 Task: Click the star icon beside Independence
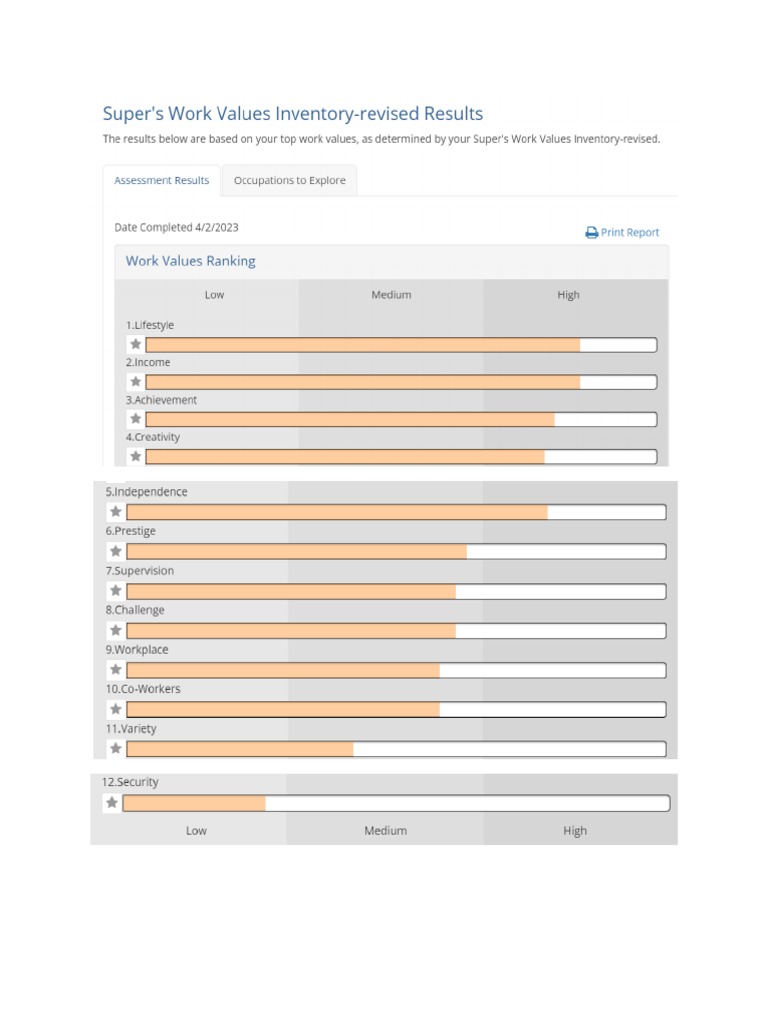116,512
